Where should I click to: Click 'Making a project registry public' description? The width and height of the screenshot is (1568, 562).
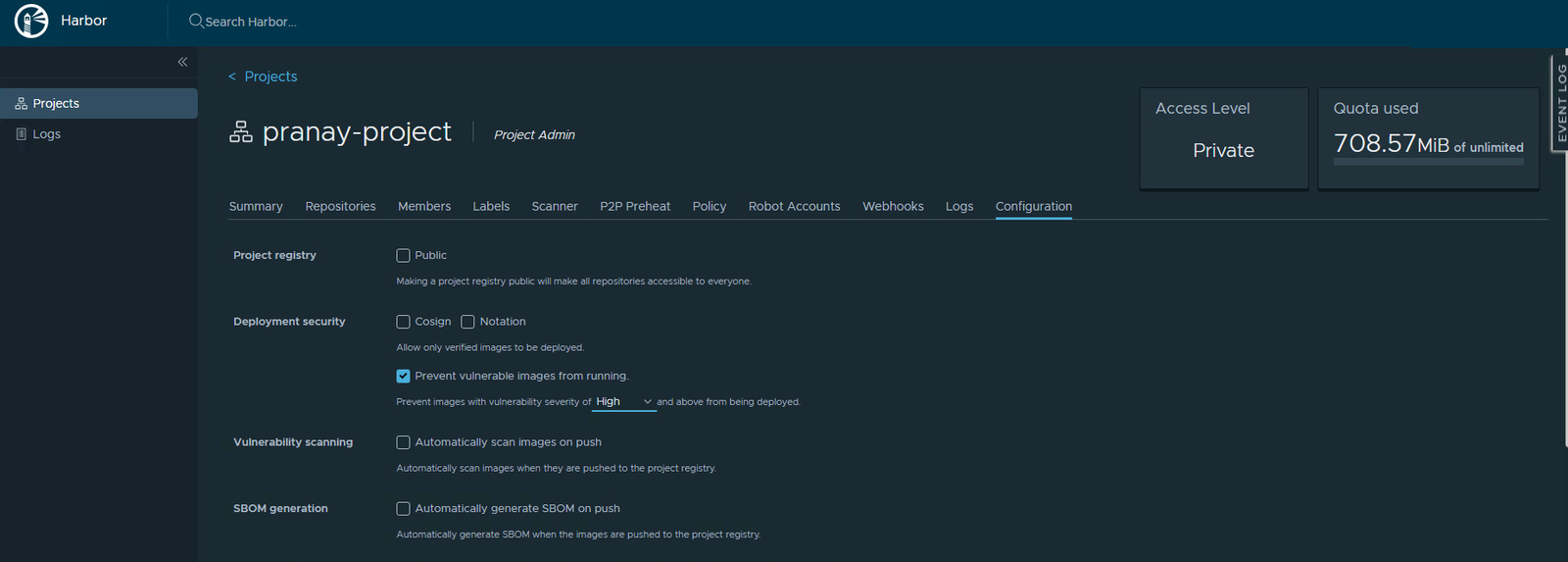click(573, 281)
